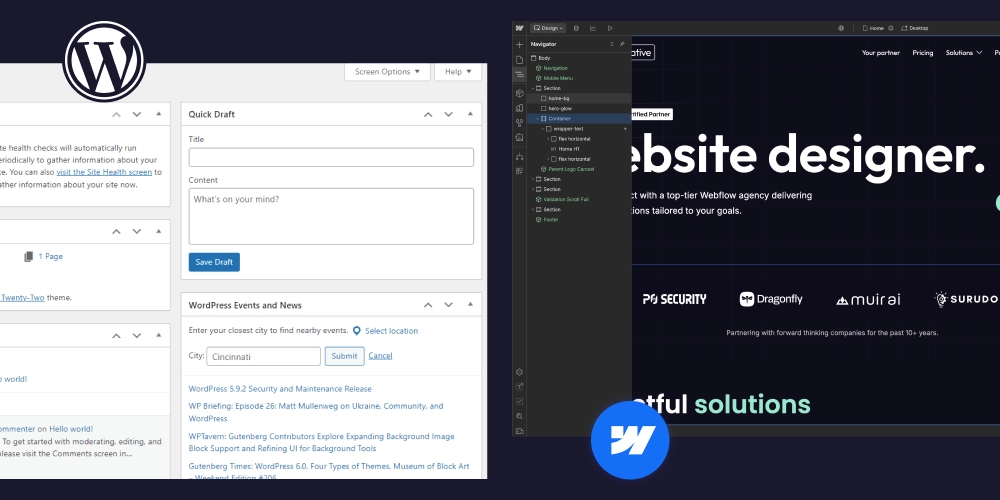The image size is (1000, 500).
Task: Click the location pin icon near Select location
Action: [x=357, y=331]
